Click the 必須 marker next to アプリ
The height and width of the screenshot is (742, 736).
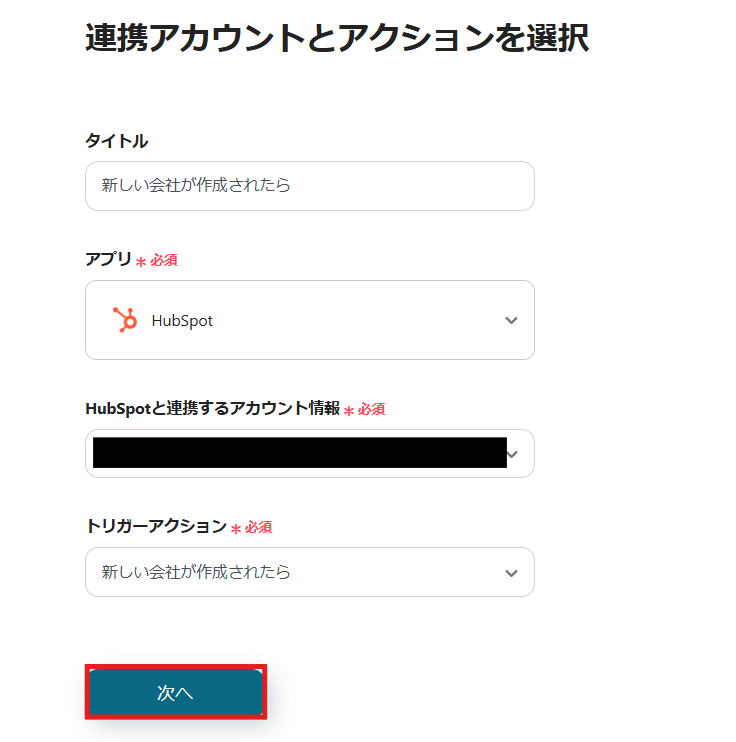click(164, 260)
